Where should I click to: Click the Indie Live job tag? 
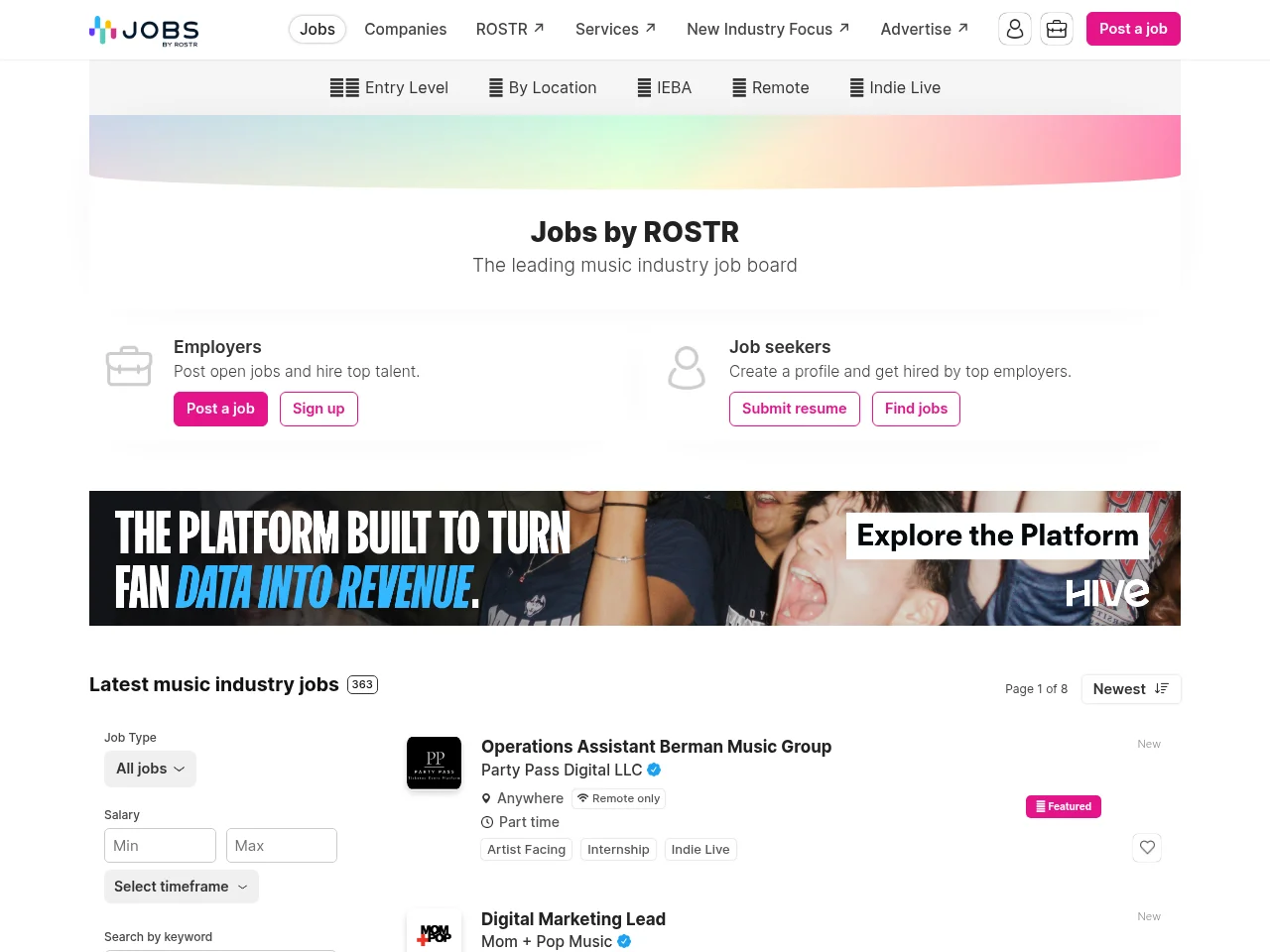(x=700, y=849)
